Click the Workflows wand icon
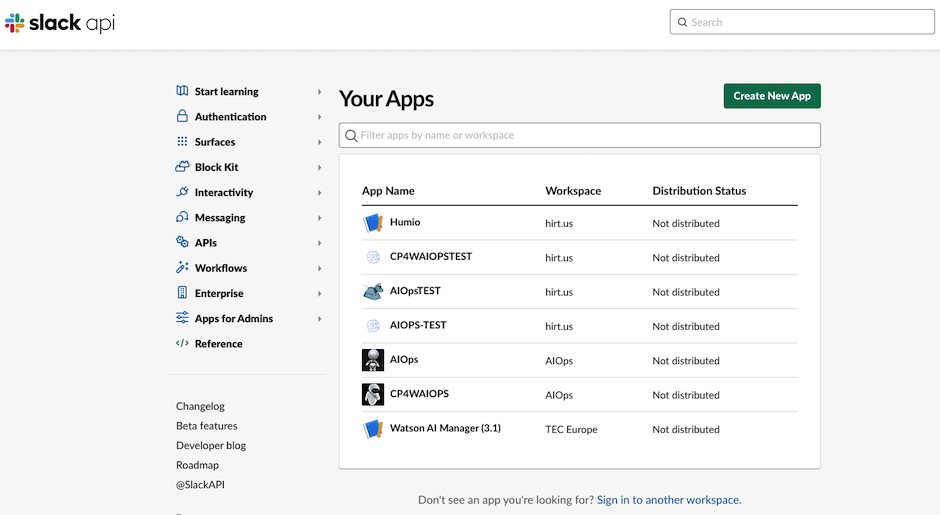 click(182, 267)
